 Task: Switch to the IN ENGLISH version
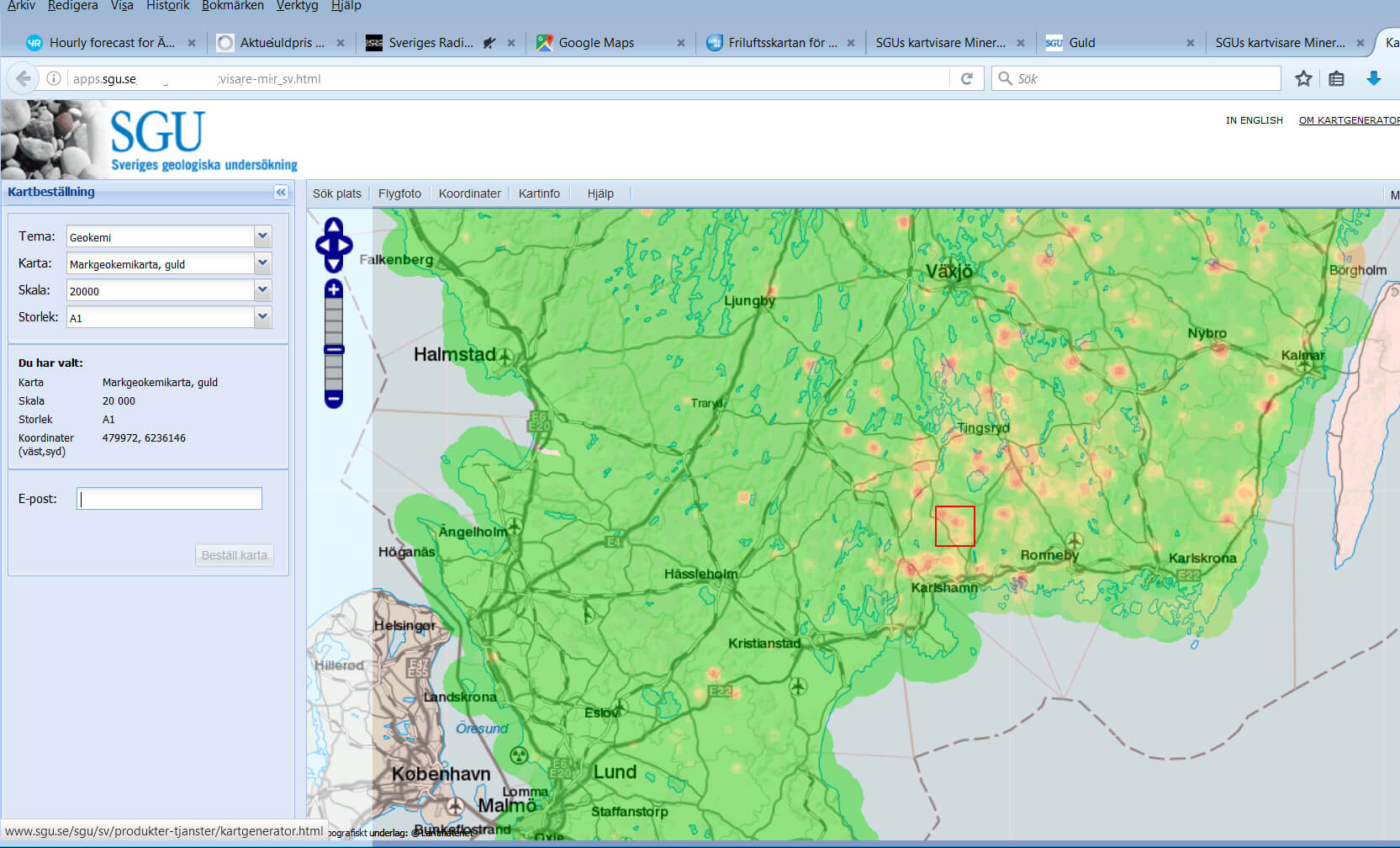coord(1254,120)
